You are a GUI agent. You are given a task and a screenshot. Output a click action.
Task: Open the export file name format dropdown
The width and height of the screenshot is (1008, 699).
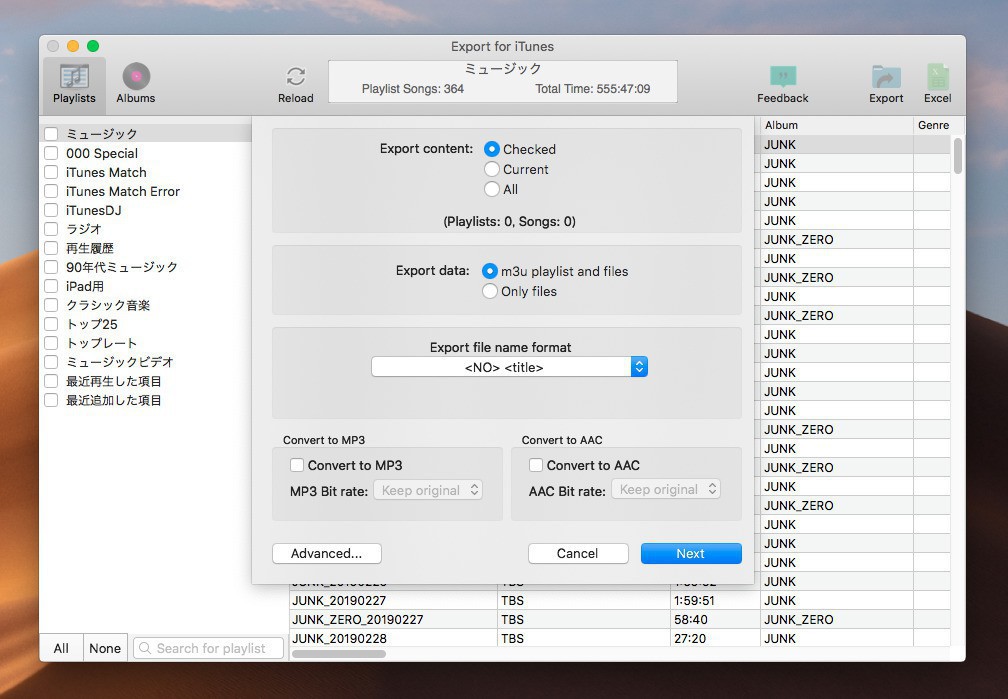click(509, 367)
